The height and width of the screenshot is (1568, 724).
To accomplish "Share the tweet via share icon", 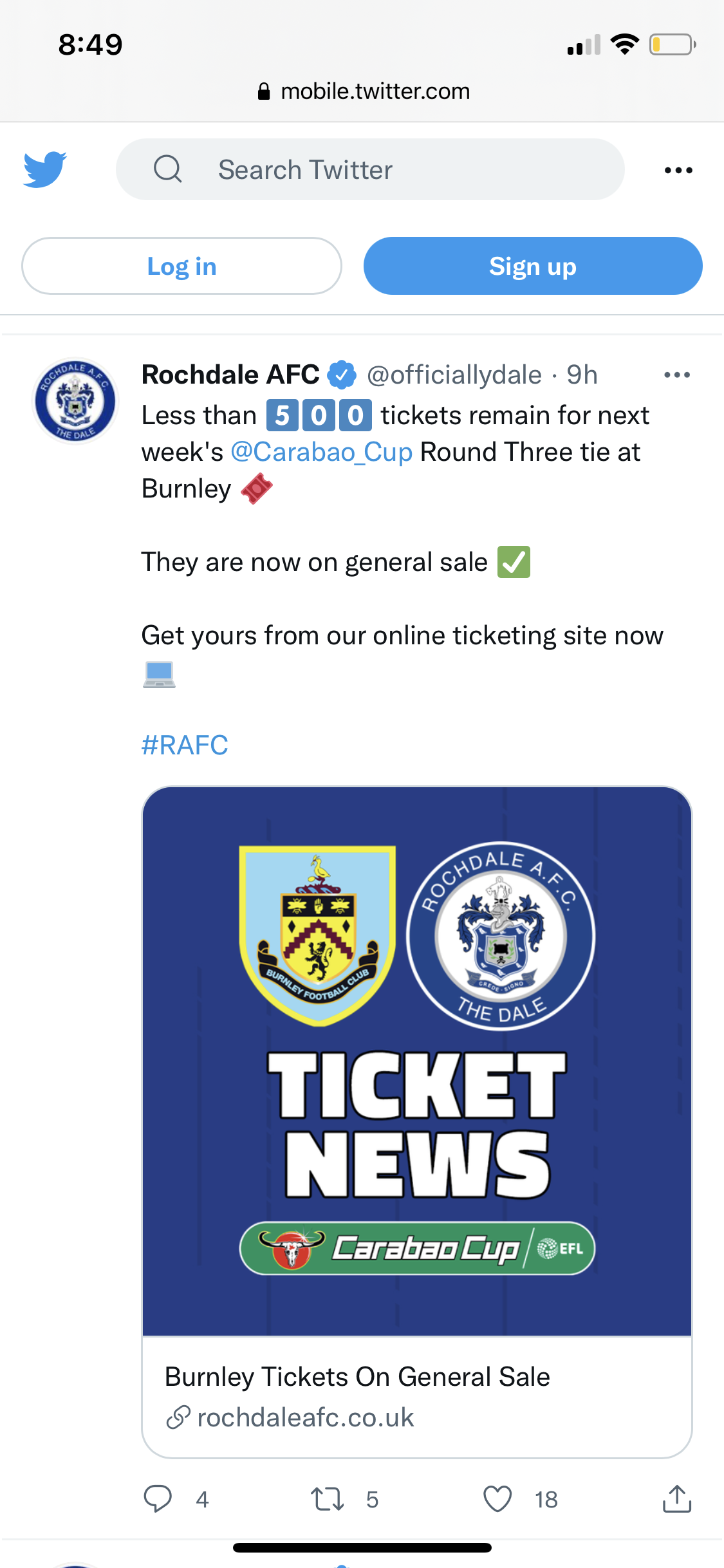I will click(x=676, y=1498).
